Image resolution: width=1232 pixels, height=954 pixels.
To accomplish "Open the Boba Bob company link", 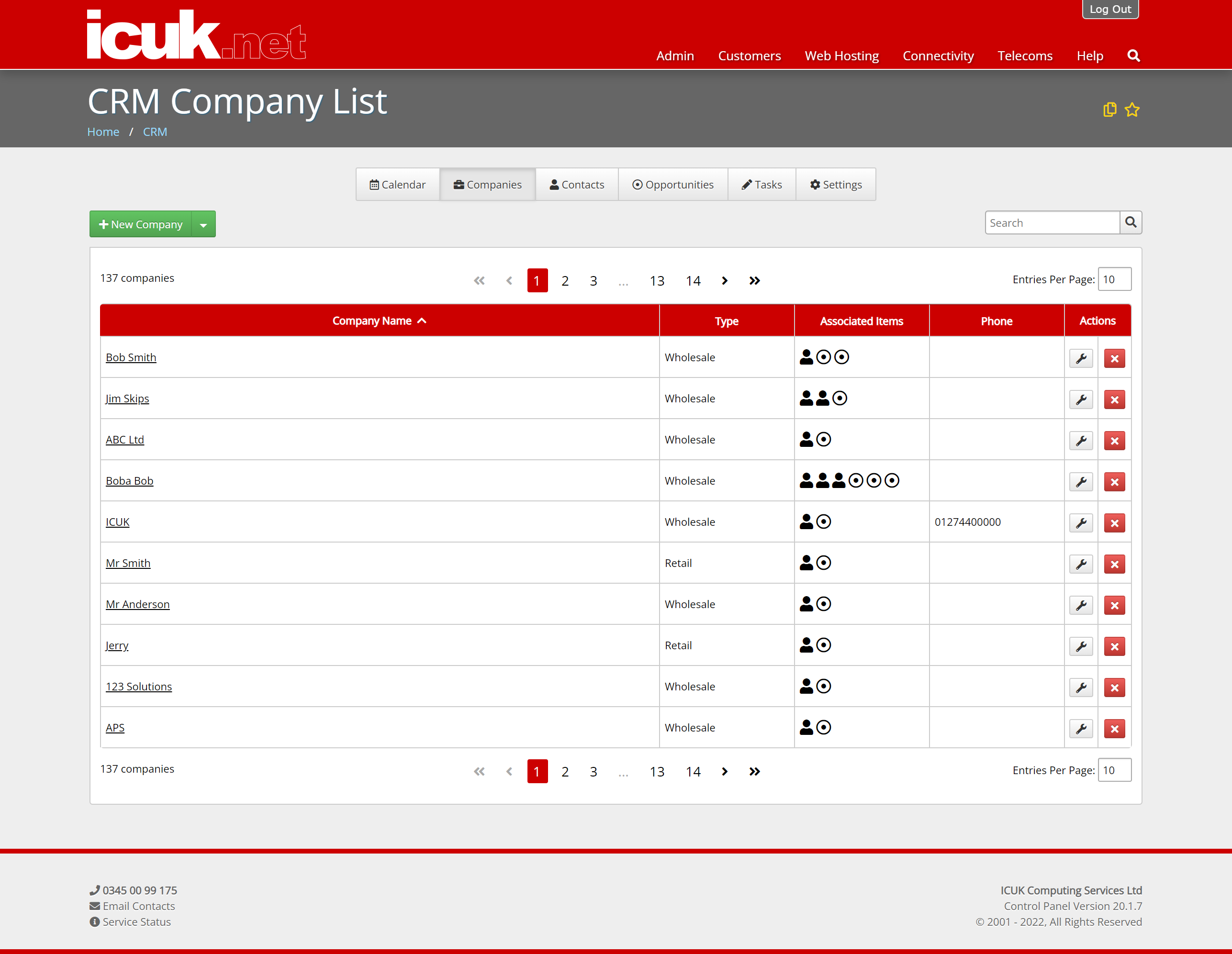I will (129, 481).
